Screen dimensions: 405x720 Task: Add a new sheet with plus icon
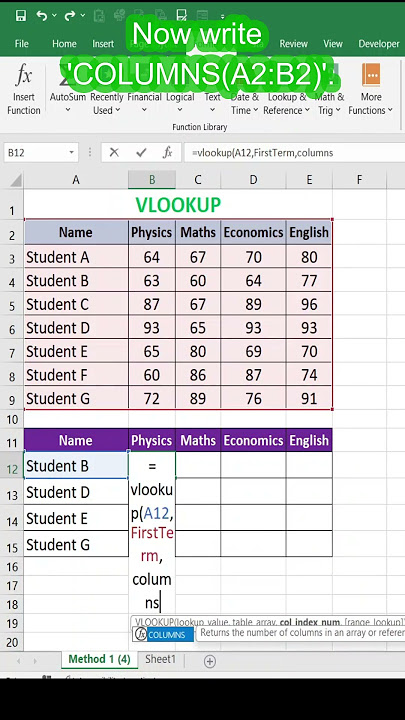click(x=209, y=661)
